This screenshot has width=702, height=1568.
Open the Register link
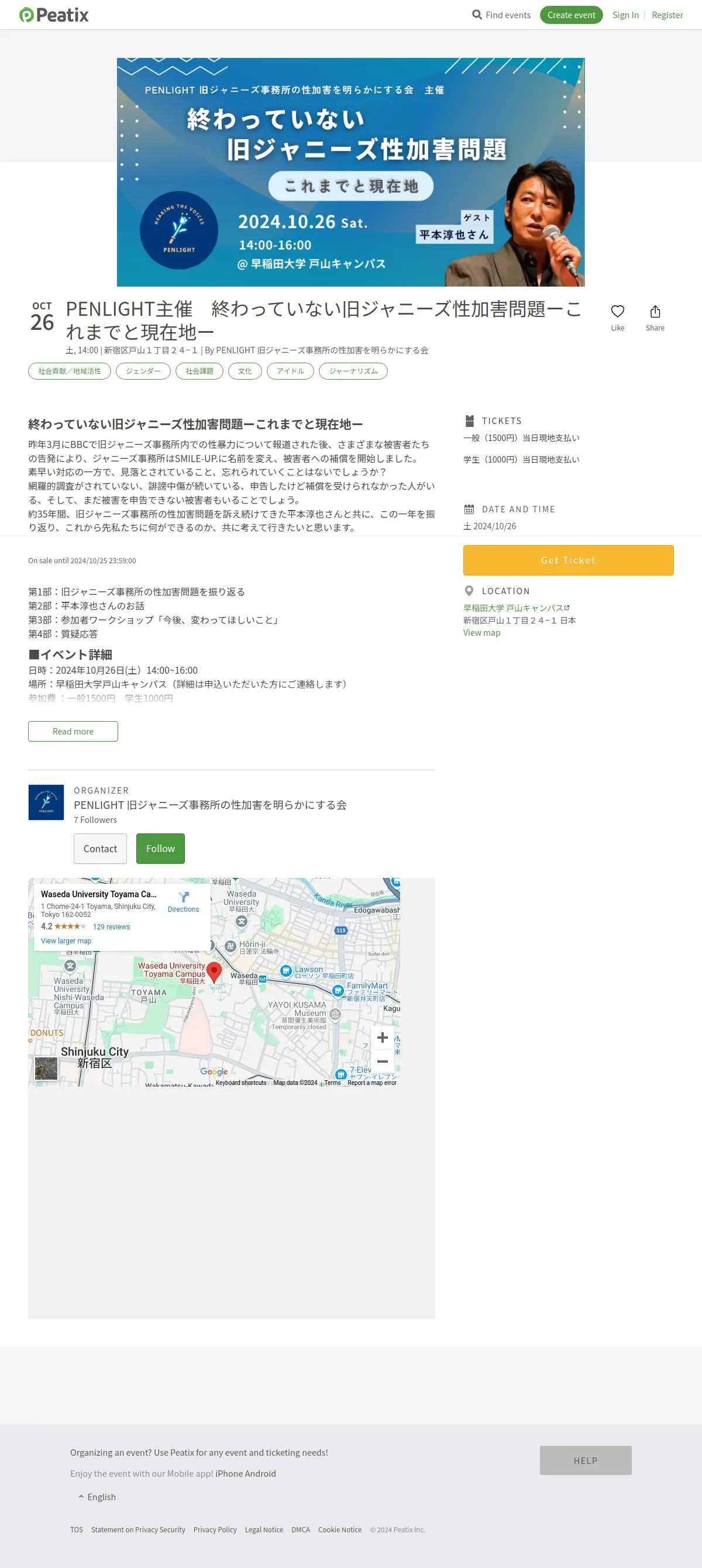pyautogui.click(x=667, y=15)
